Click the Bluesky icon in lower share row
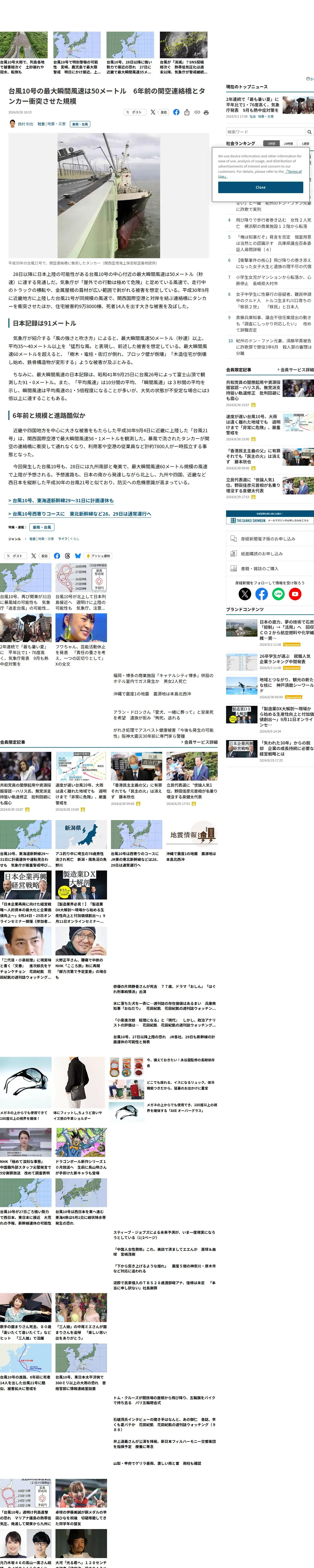This screenshot has height=1568, width=314. pos(77,556)
